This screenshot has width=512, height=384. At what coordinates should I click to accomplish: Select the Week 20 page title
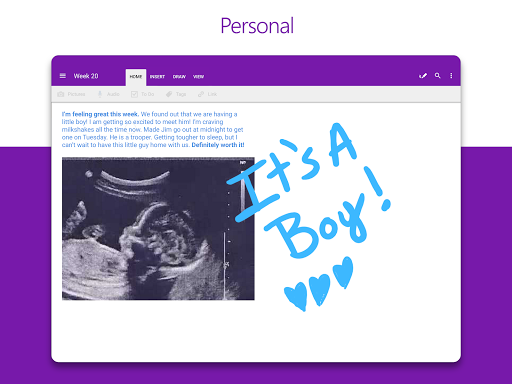86,76
